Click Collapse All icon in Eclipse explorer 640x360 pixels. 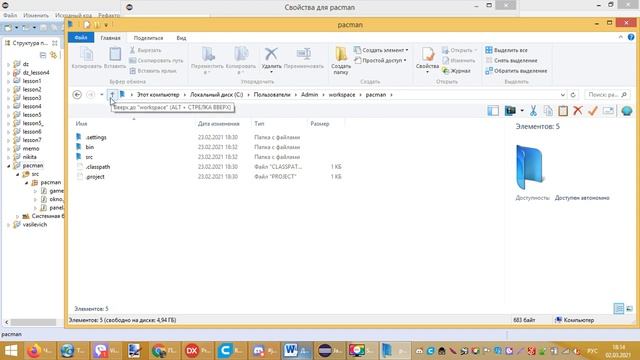pos(43,55)
